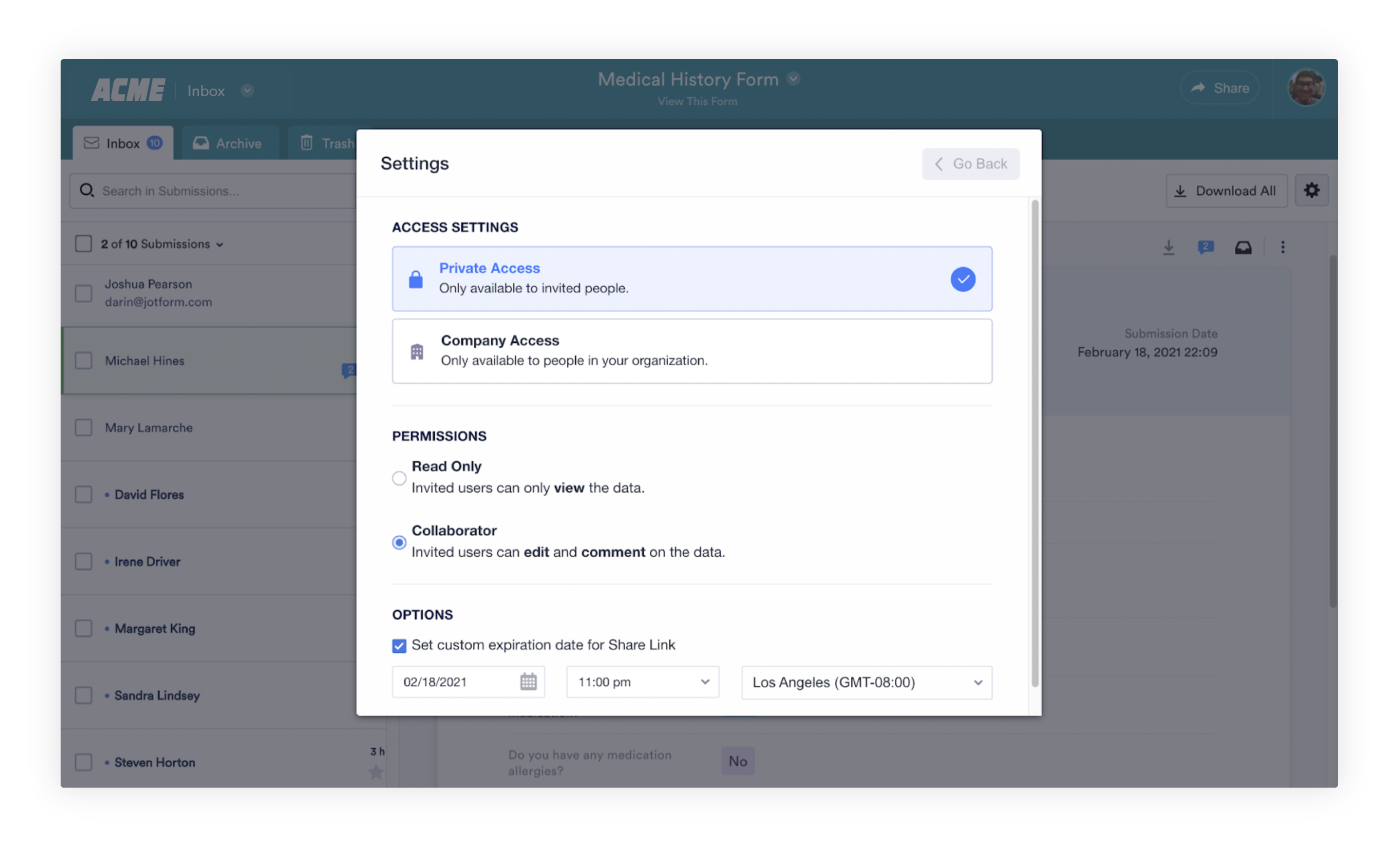Screen dimensions: 1400x846
Task: Open the user profile avatar
Action: [x=1306, y=88]
